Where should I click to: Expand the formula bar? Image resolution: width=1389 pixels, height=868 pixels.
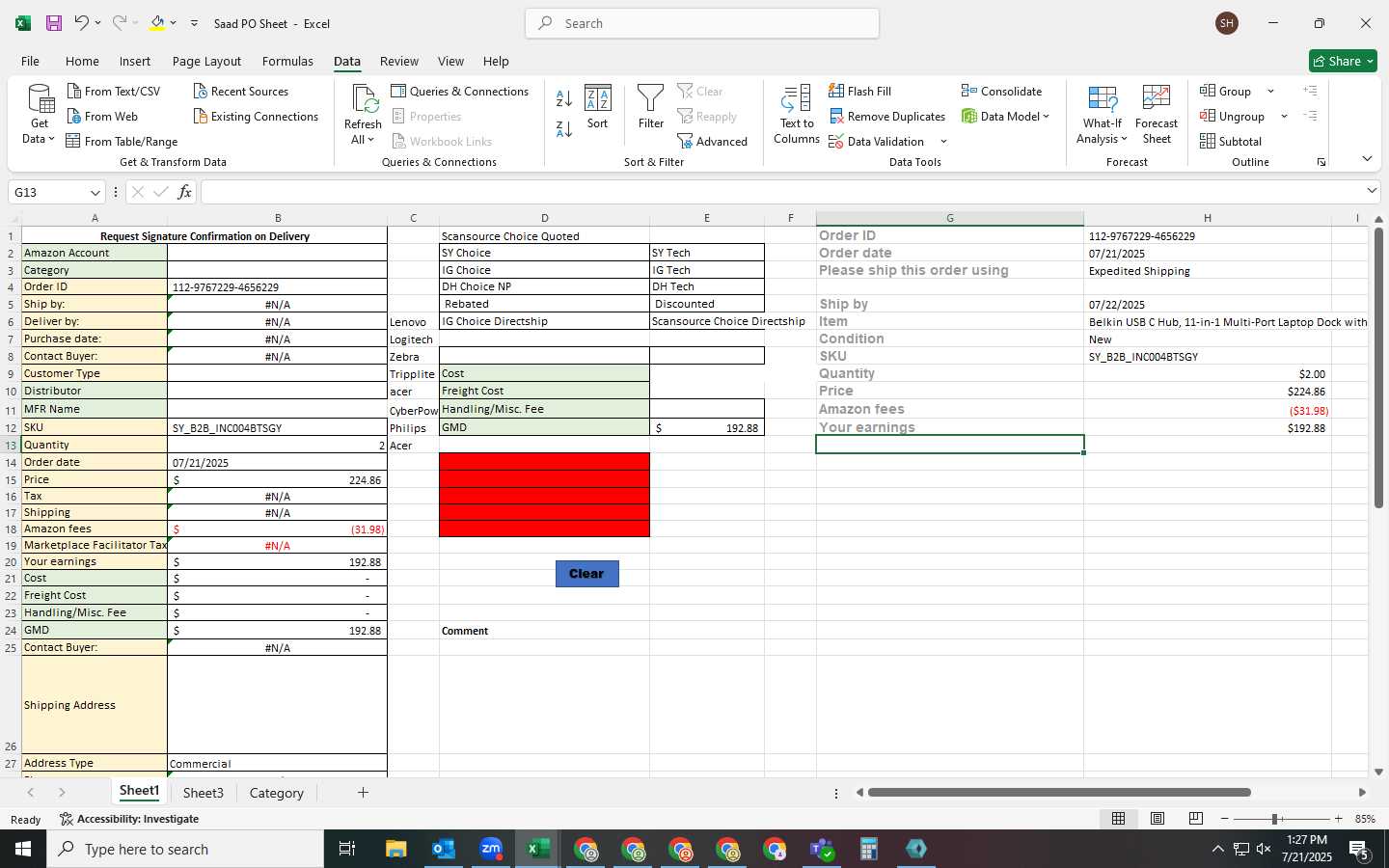click(1372, 191)
